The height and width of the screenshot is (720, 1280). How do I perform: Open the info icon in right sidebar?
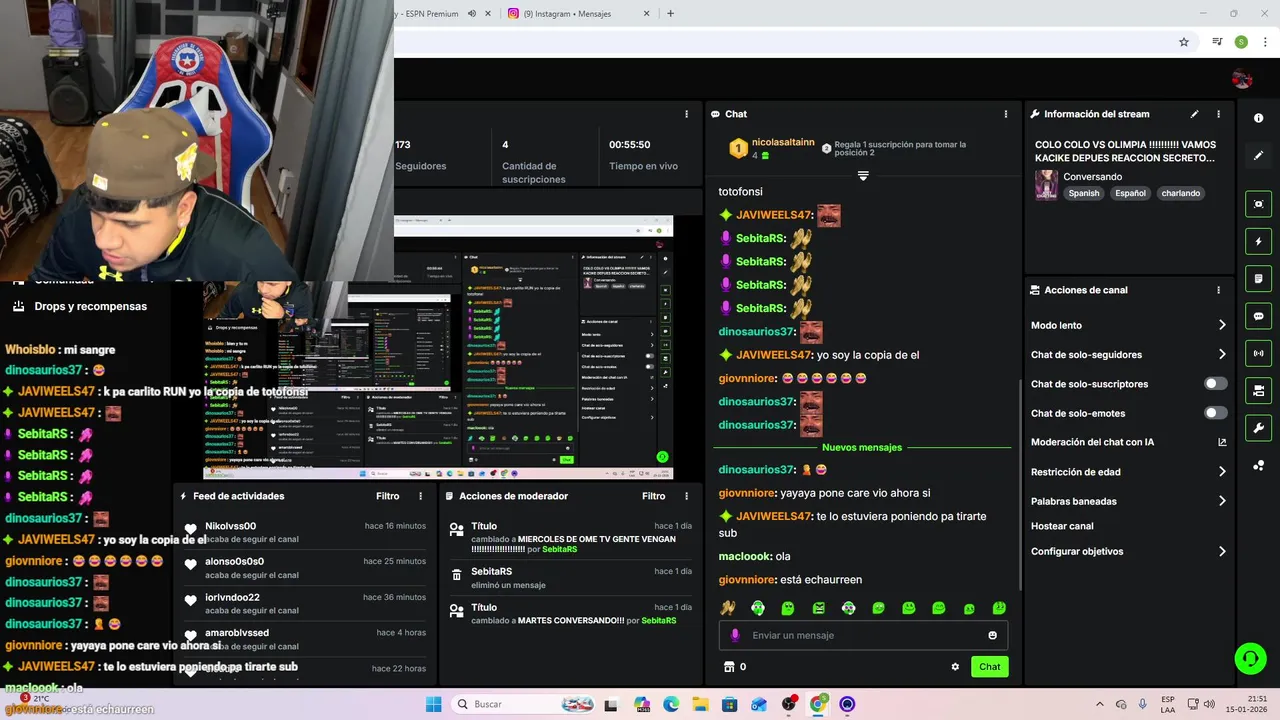(1258, 118)
